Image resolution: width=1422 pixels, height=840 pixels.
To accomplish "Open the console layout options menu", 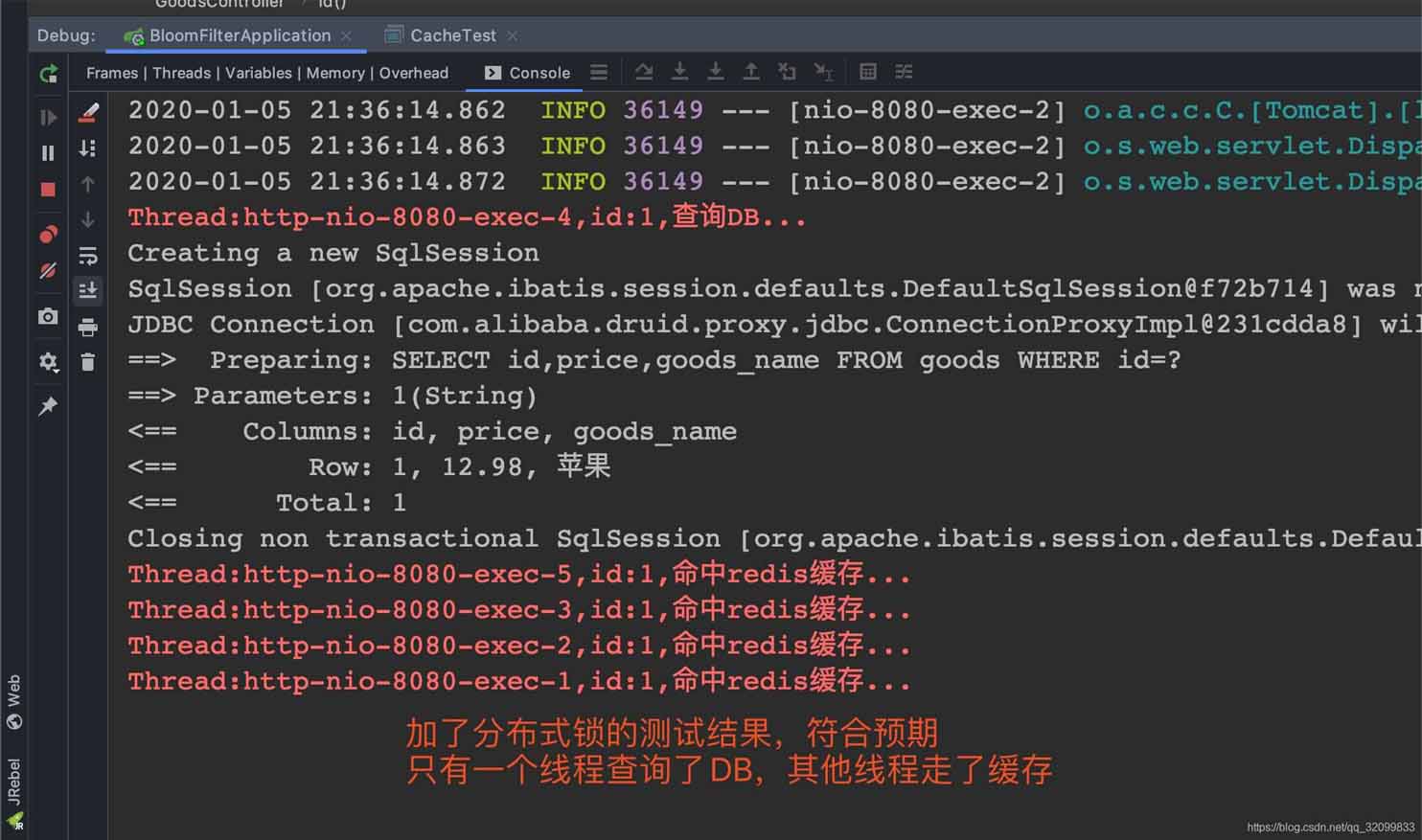I will pyautogui.click(x=599, y=72).
